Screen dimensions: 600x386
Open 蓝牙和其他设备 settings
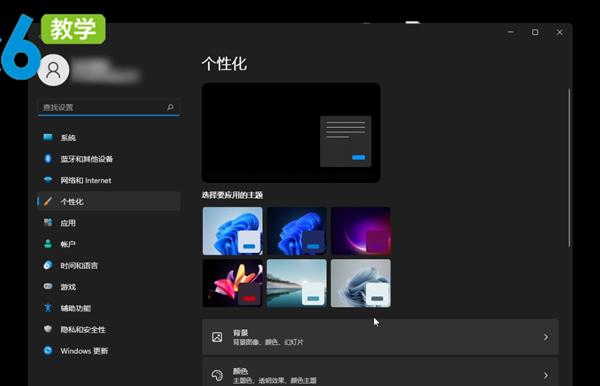pyautogui.click(x=109, y=158)
